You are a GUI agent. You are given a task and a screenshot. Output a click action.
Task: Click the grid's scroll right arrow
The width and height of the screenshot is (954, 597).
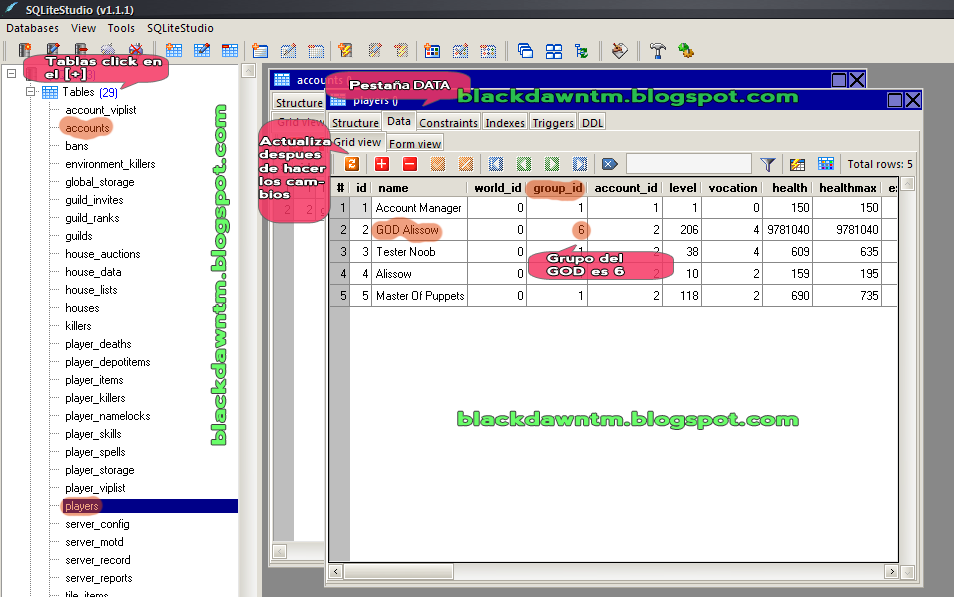pos(891,571)
